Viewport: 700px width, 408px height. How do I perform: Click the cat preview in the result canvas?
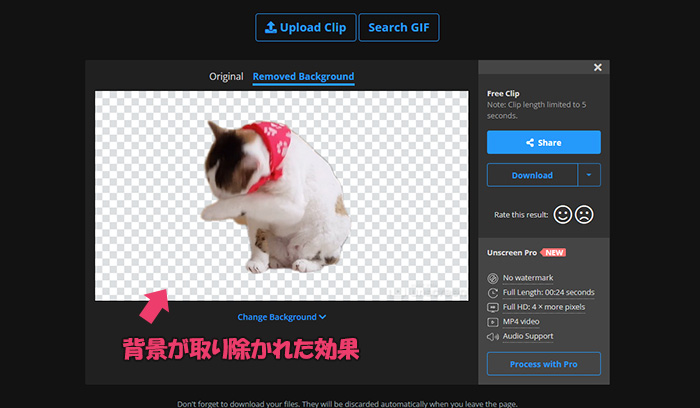coord(276,196)
